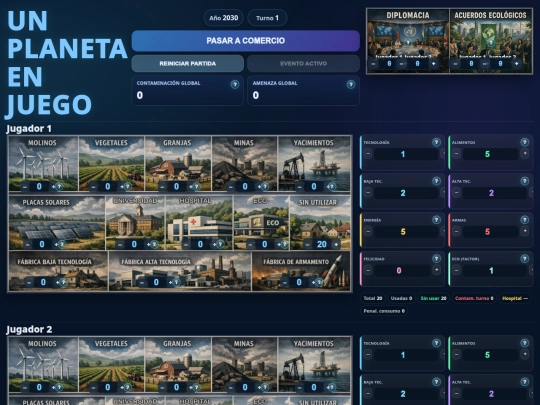
Task: Open the Amenaza Global help icon
Action: 351,84
